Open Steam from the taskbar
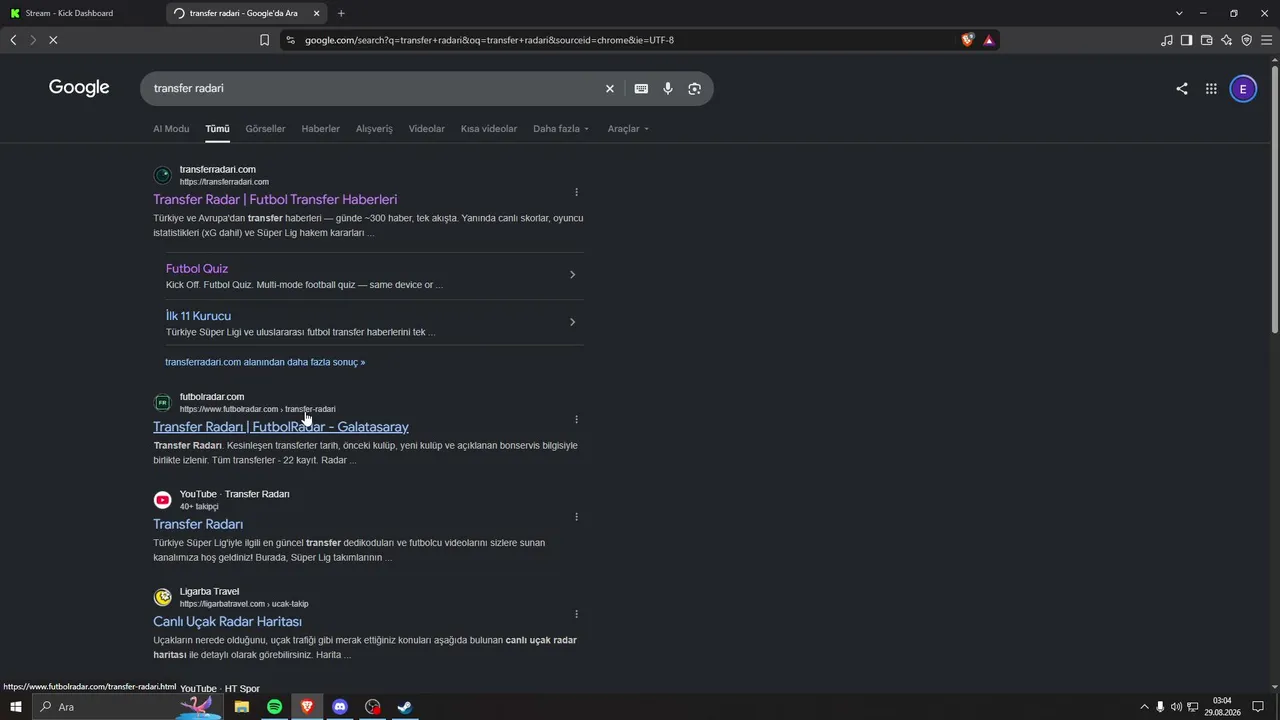 [405, 707]
